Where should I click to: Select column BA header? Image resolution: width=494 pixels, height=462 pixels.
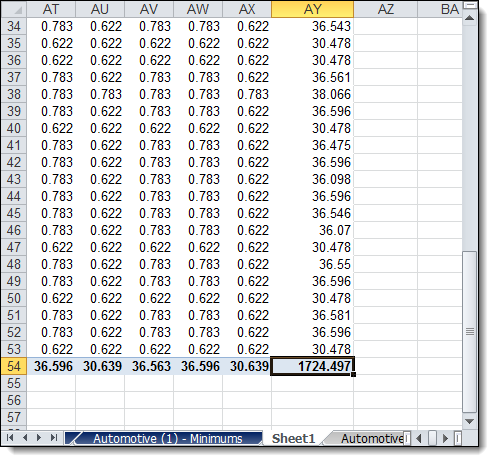[441, 9]
